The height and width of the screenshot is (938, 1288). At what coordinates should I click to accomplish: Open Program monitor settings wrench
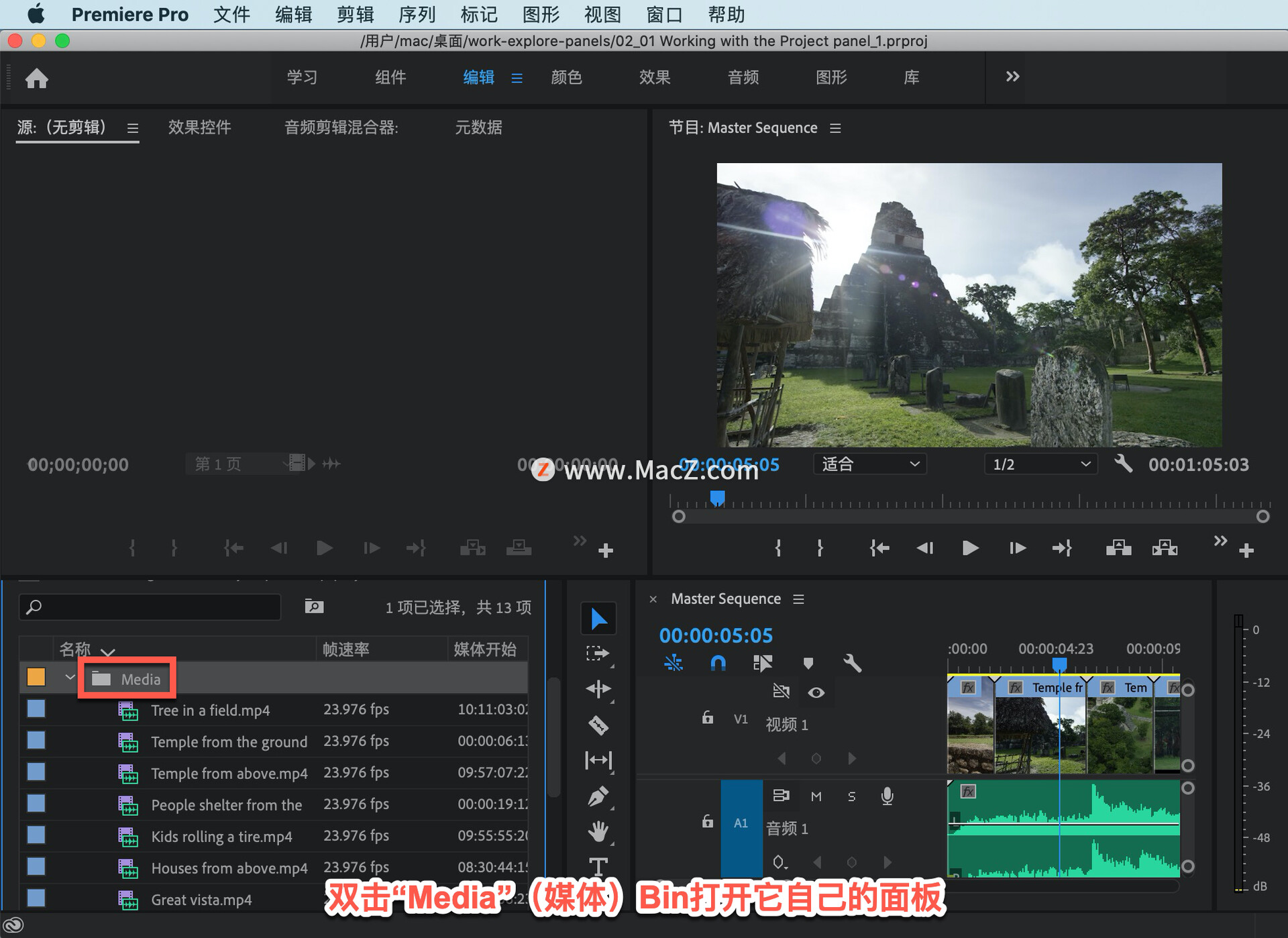point(1123,464)
